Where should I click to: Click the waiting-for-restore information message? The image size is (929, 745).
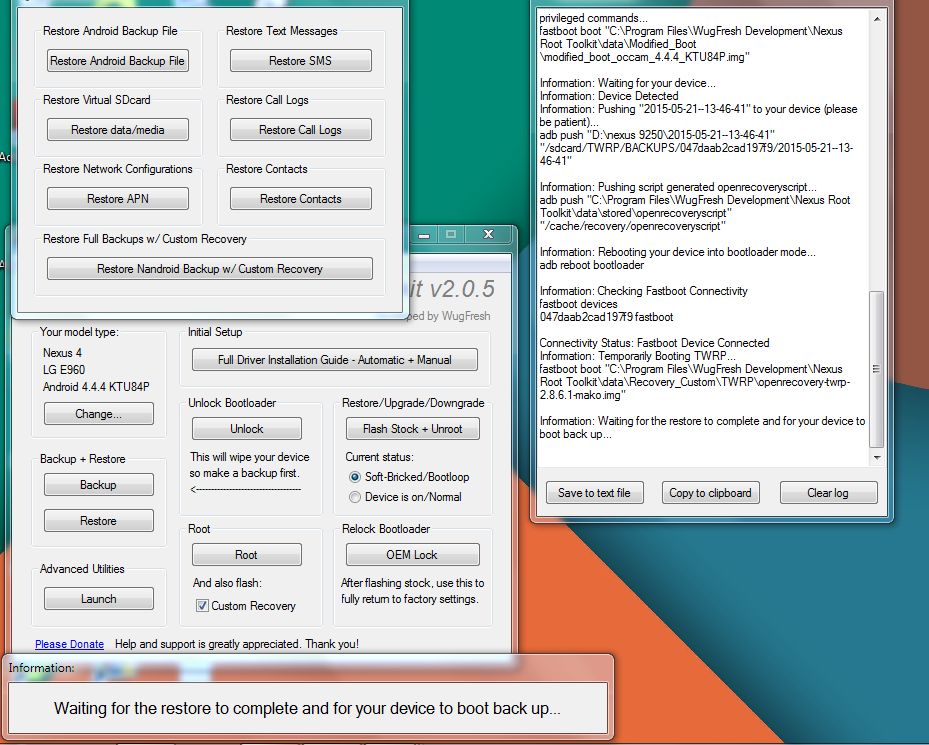(x=307, y=708)
